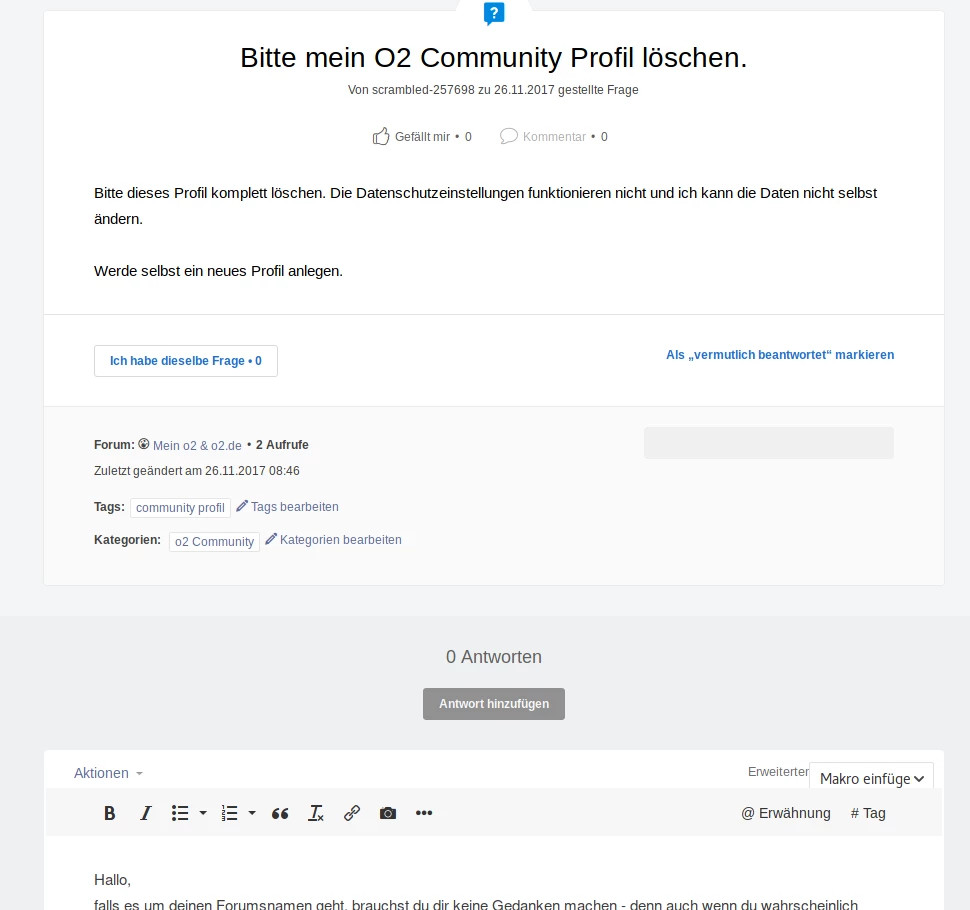Open the bulleted list style dropdown arrow

pyautogui.click(x=203, y=813)
